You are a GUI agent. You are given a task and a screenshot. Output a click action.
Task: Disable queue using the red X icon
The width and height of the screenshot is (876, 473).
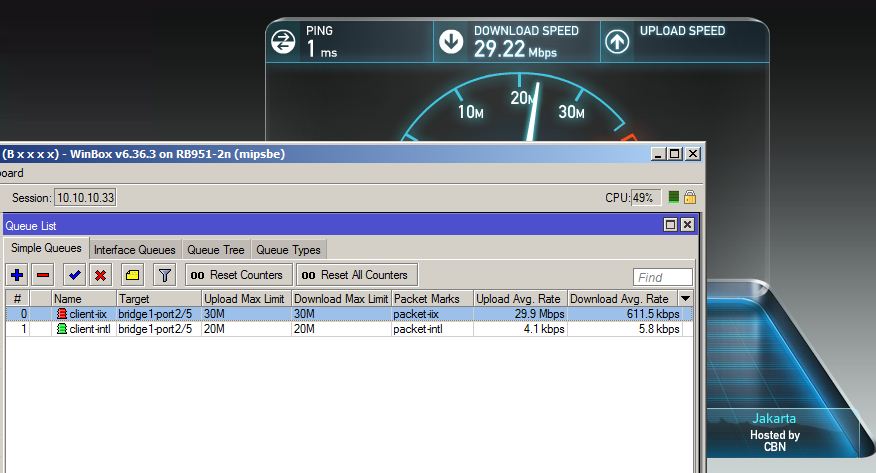coord(101,275)
